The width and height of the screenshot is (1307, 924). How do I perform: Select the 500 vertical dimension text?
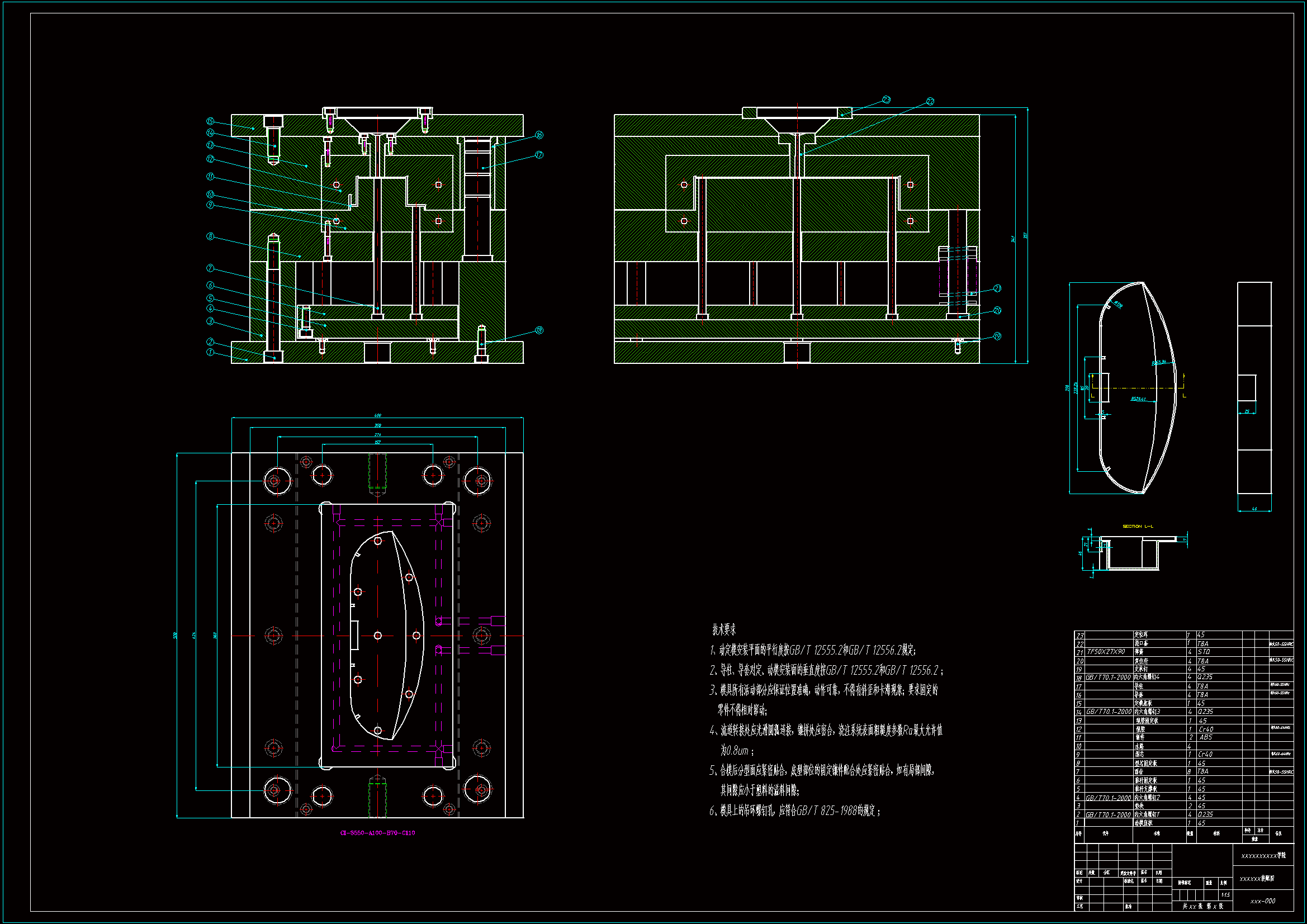(176, 636)
